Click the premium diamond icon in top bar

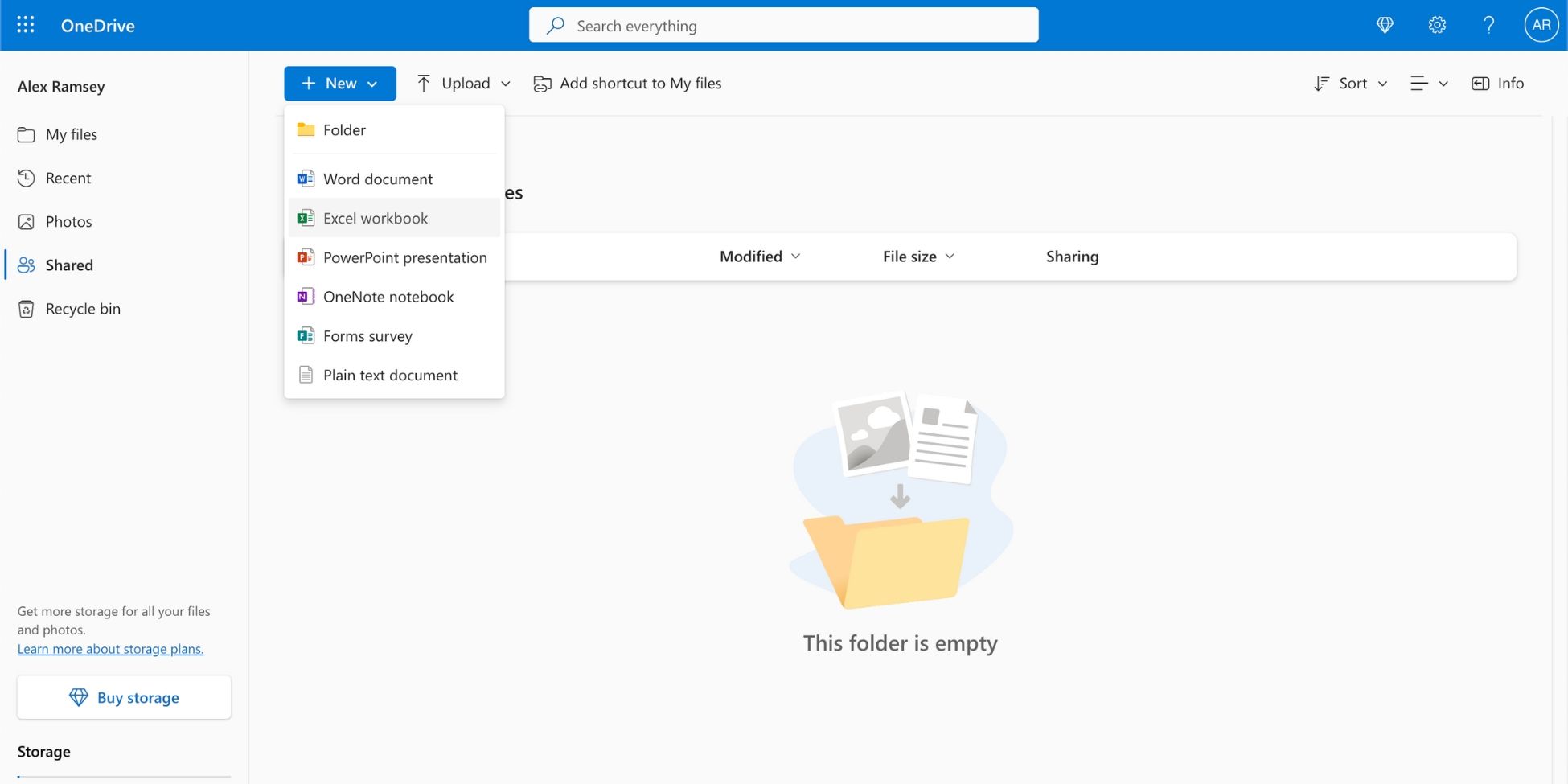coord(1385,25)
